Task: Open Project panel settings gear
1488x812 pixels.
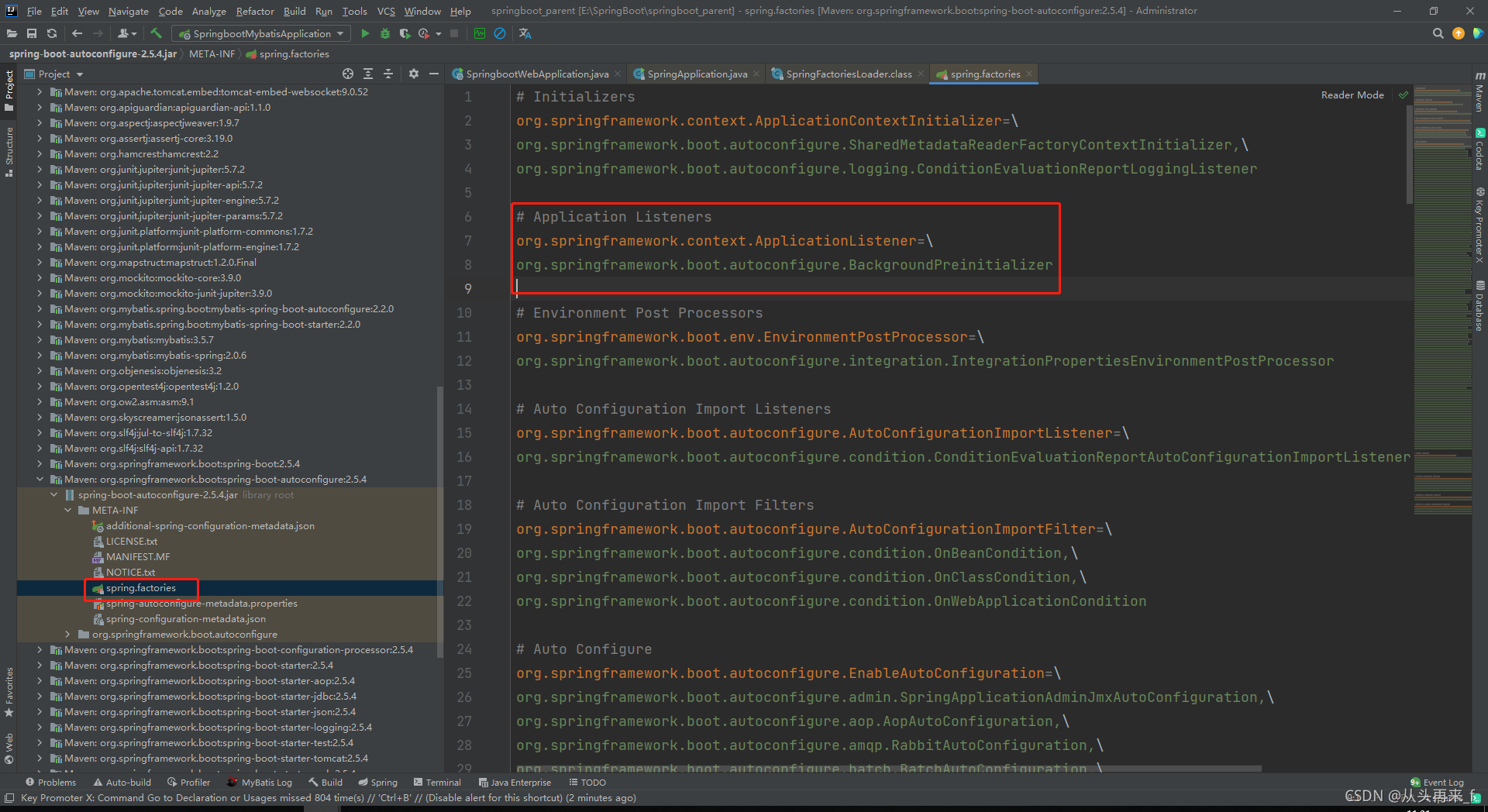Action: (413, 74)
